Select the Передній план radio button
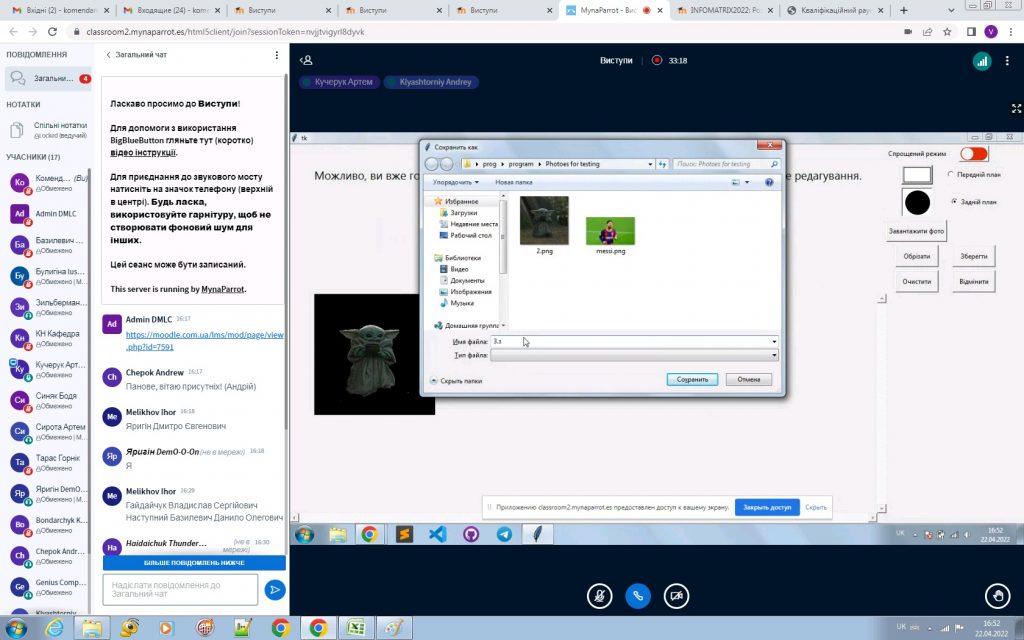Image resolution: width=1024 pixels, height=640 pixels. (x=950, y=175)
